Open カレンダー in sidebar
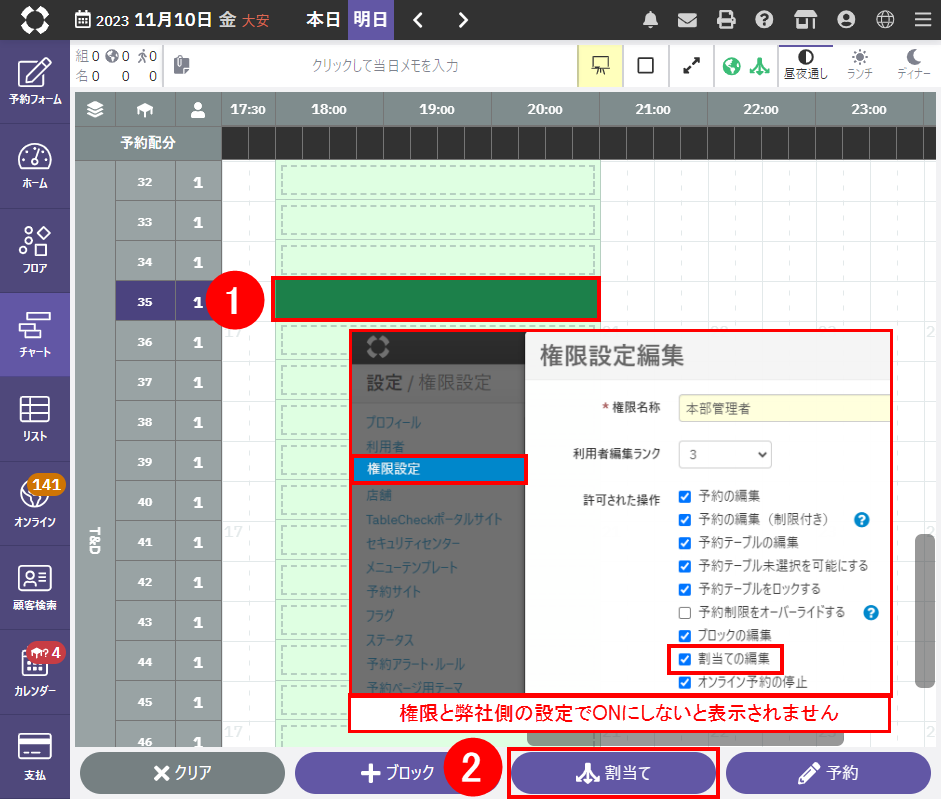This screenshot has width=941, height=799. (x=35, y=671)
